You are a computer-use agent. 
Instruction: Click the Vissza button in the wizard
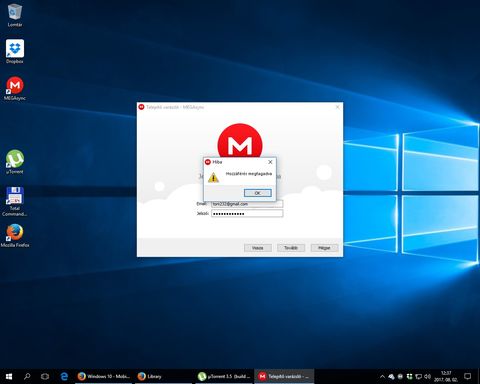tap(258, 248)
